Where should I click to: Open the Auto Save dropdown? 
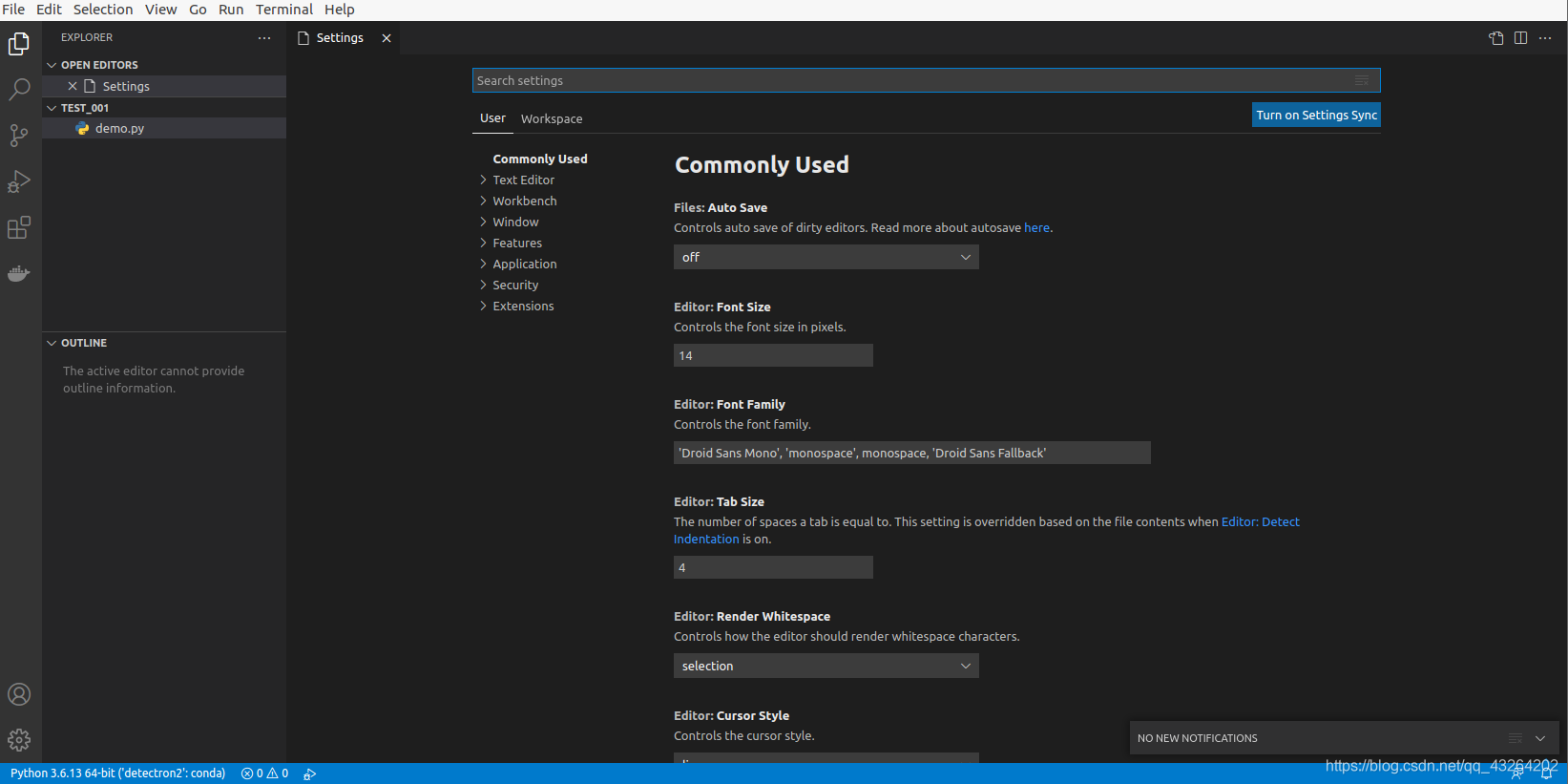pos(826,257)
